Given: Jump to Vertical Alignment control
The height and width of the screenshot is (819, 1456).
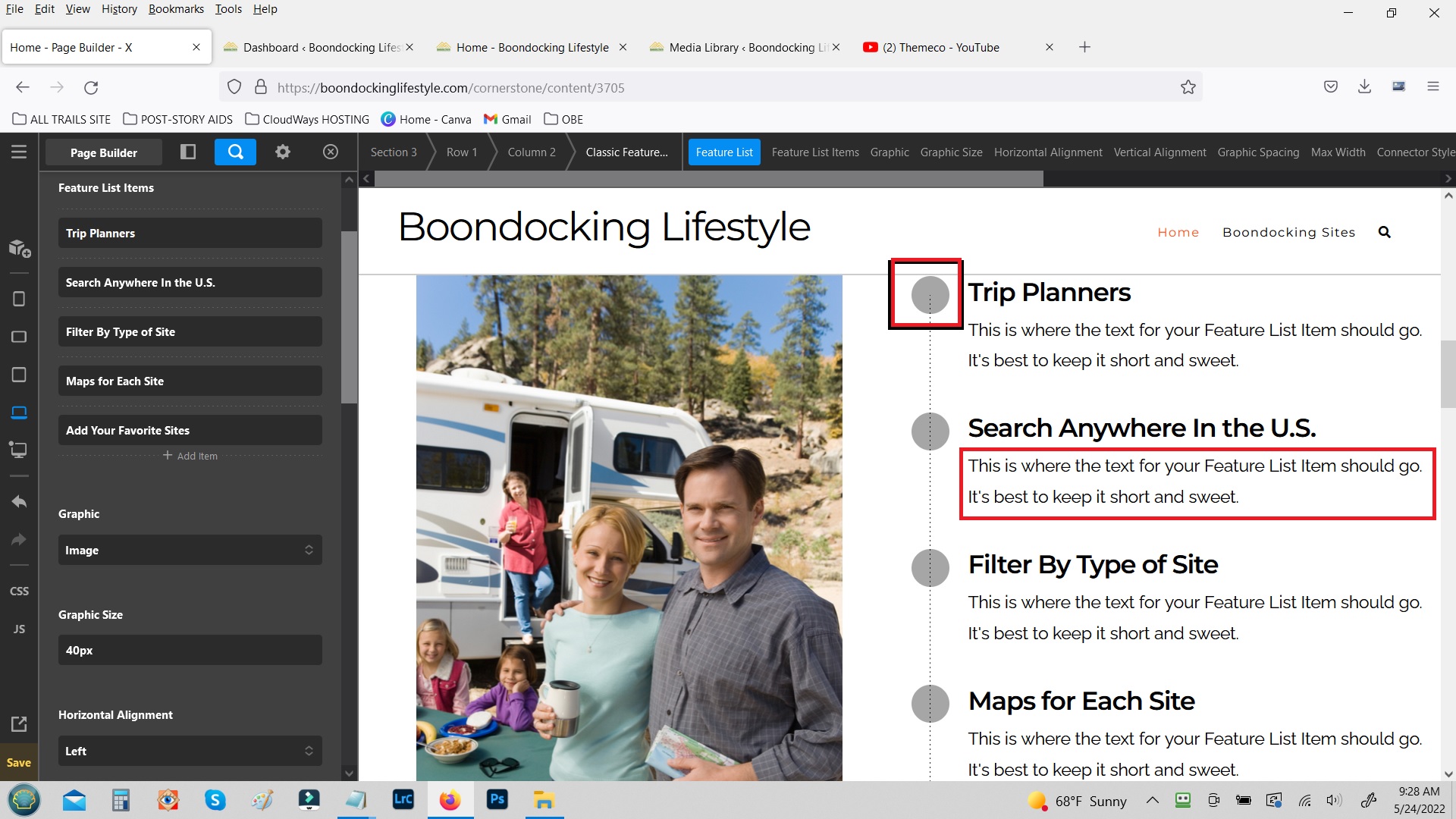Looking at the screenshot, I should [1159, 152].
